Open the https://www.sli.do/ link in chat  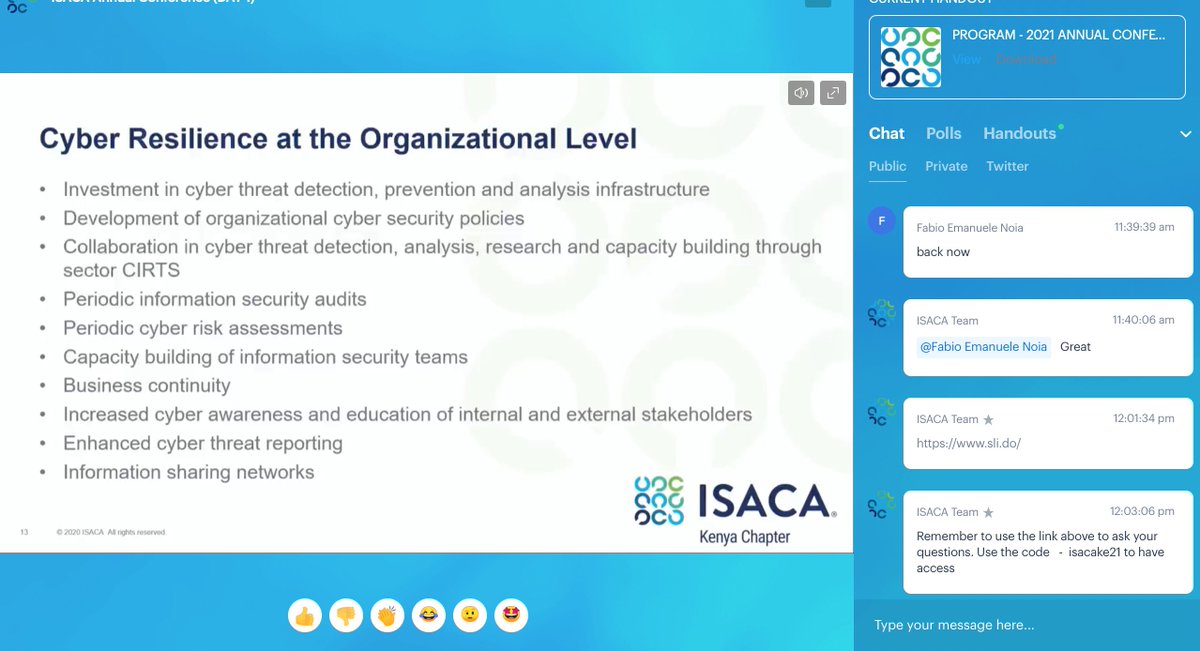(968, 443)
